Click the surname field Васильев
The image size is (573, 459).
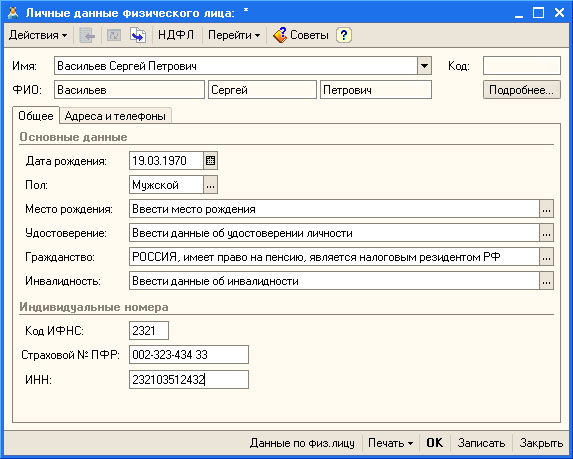click(x=129, y=90)
